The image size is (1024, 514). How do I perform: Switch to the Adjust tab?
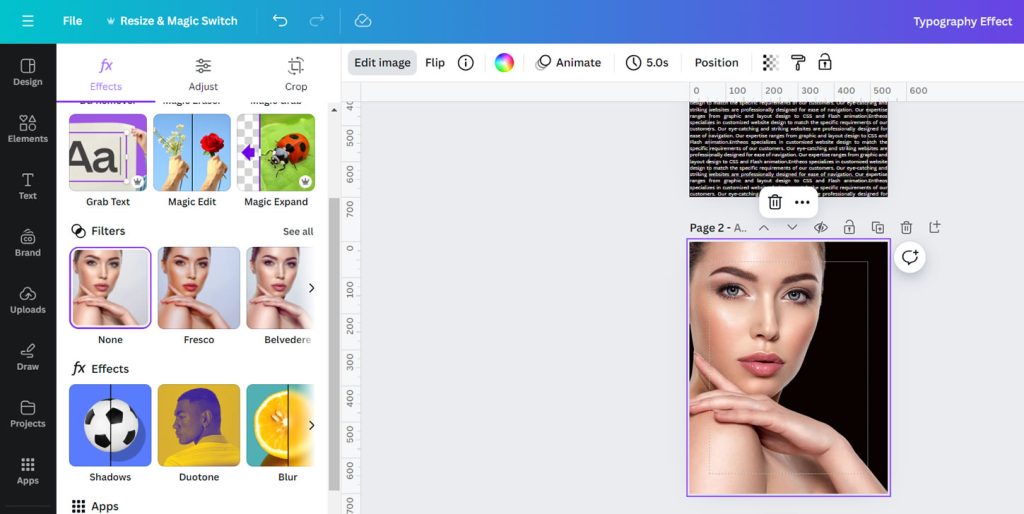[x=203, y=74]
